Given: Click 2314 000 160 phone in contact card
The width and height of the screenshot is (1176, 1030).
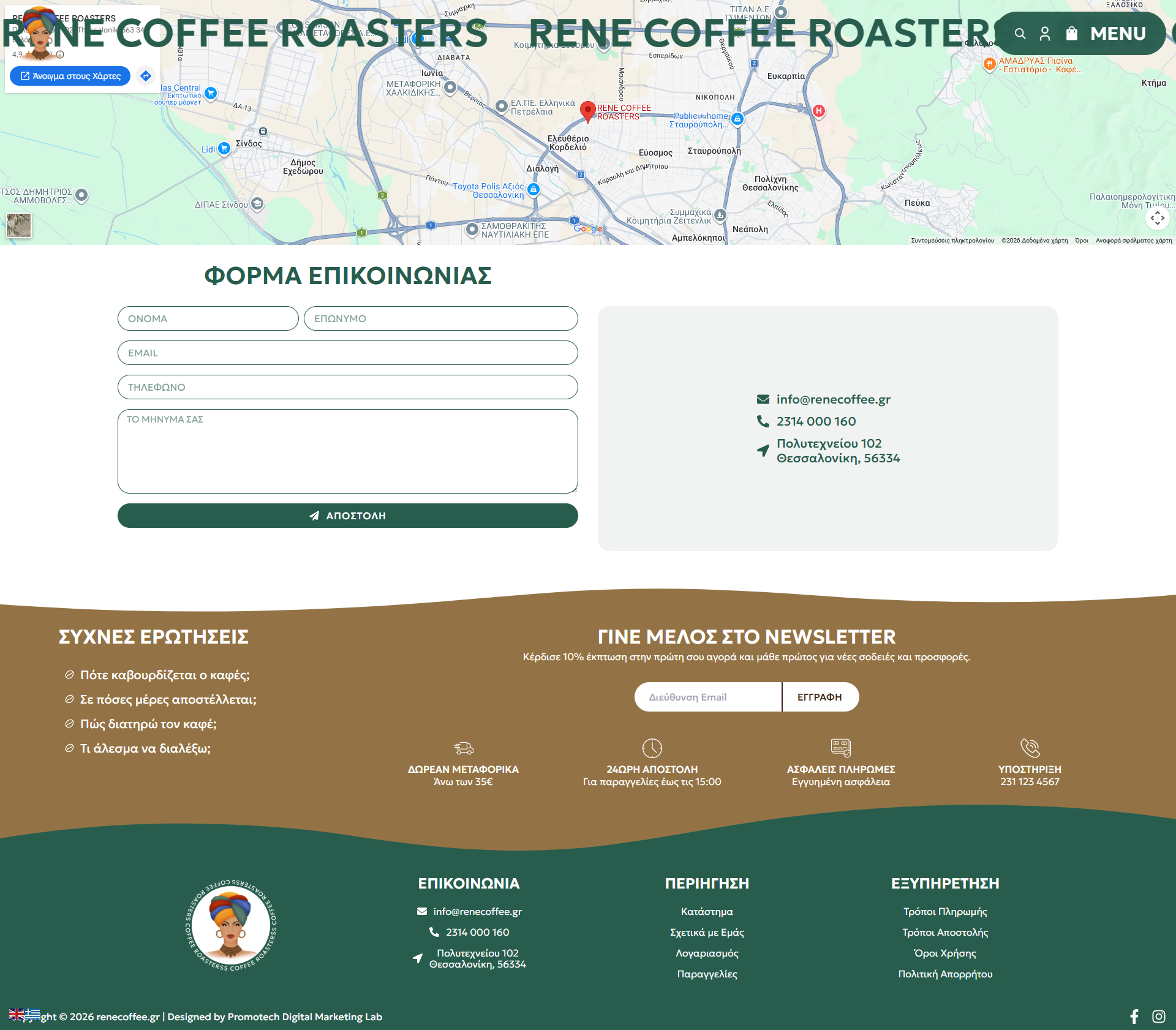Looking at the screenshot, I should (816, 421).
